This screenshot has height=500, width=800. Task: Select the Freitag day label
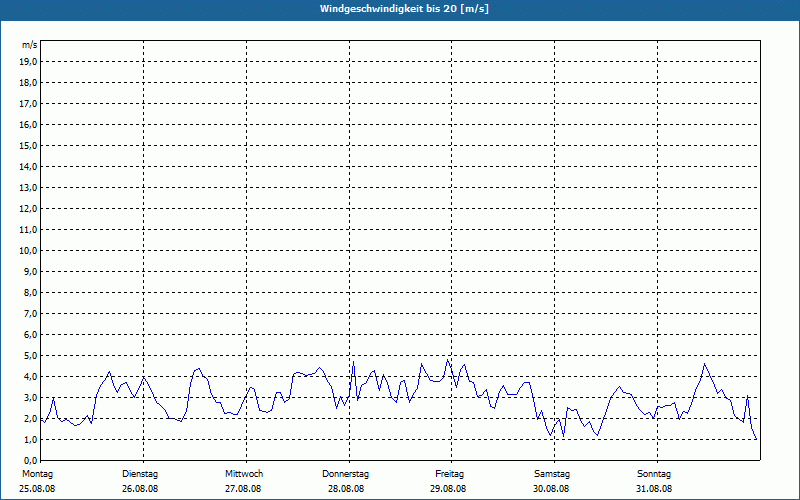tap(449, 474)
